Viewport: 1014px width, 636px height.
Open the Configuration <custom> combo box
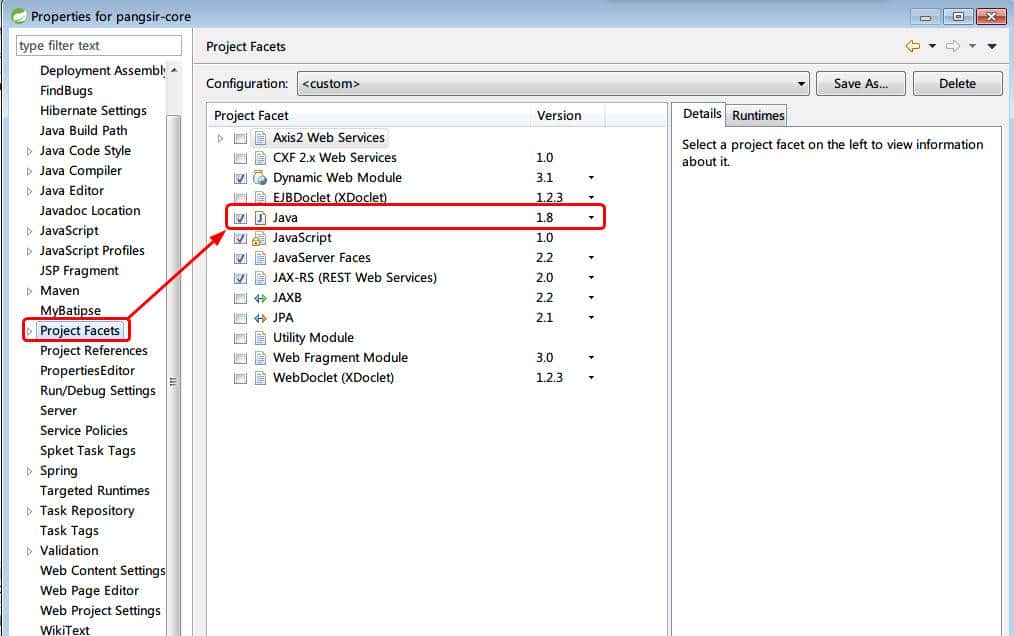[x=553, y=83]
